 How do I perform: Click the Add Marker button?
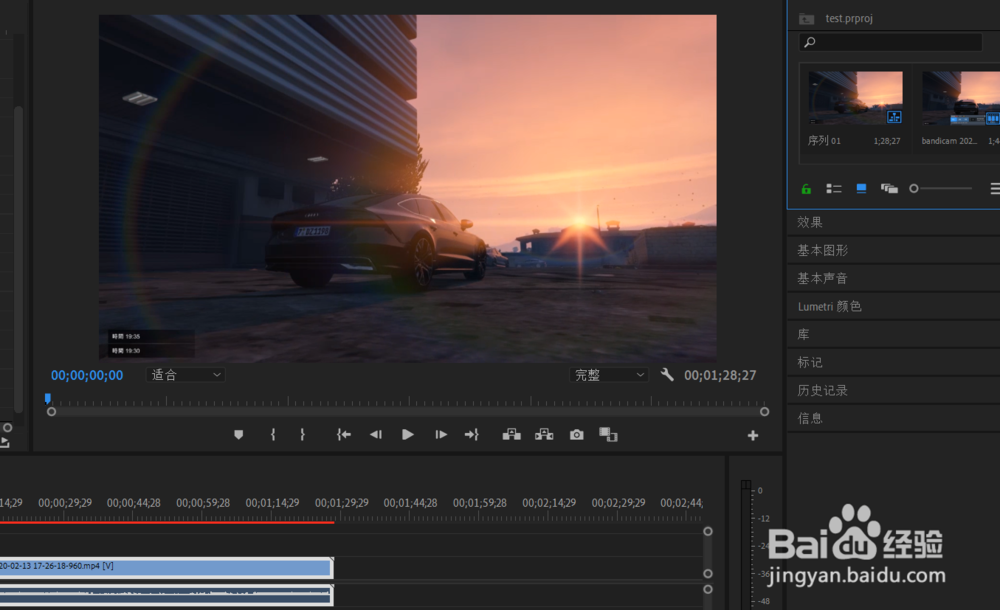239,435
